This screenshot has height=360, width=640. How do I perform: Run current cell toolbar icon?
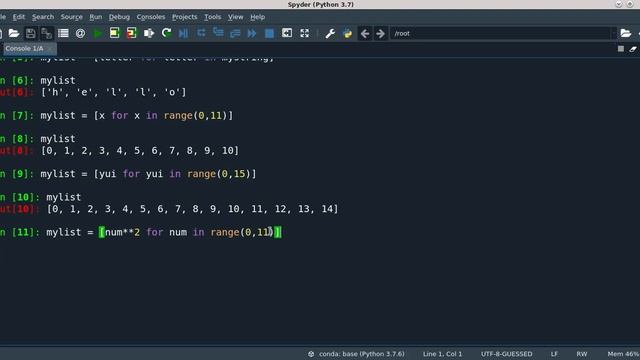tap(114, 33)
